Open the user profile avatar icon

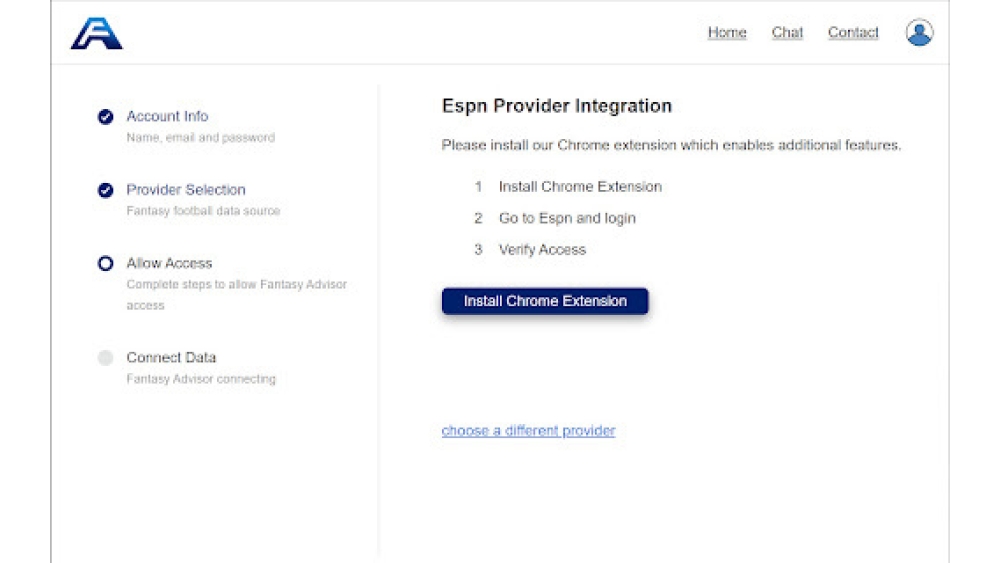pos(919,33)
